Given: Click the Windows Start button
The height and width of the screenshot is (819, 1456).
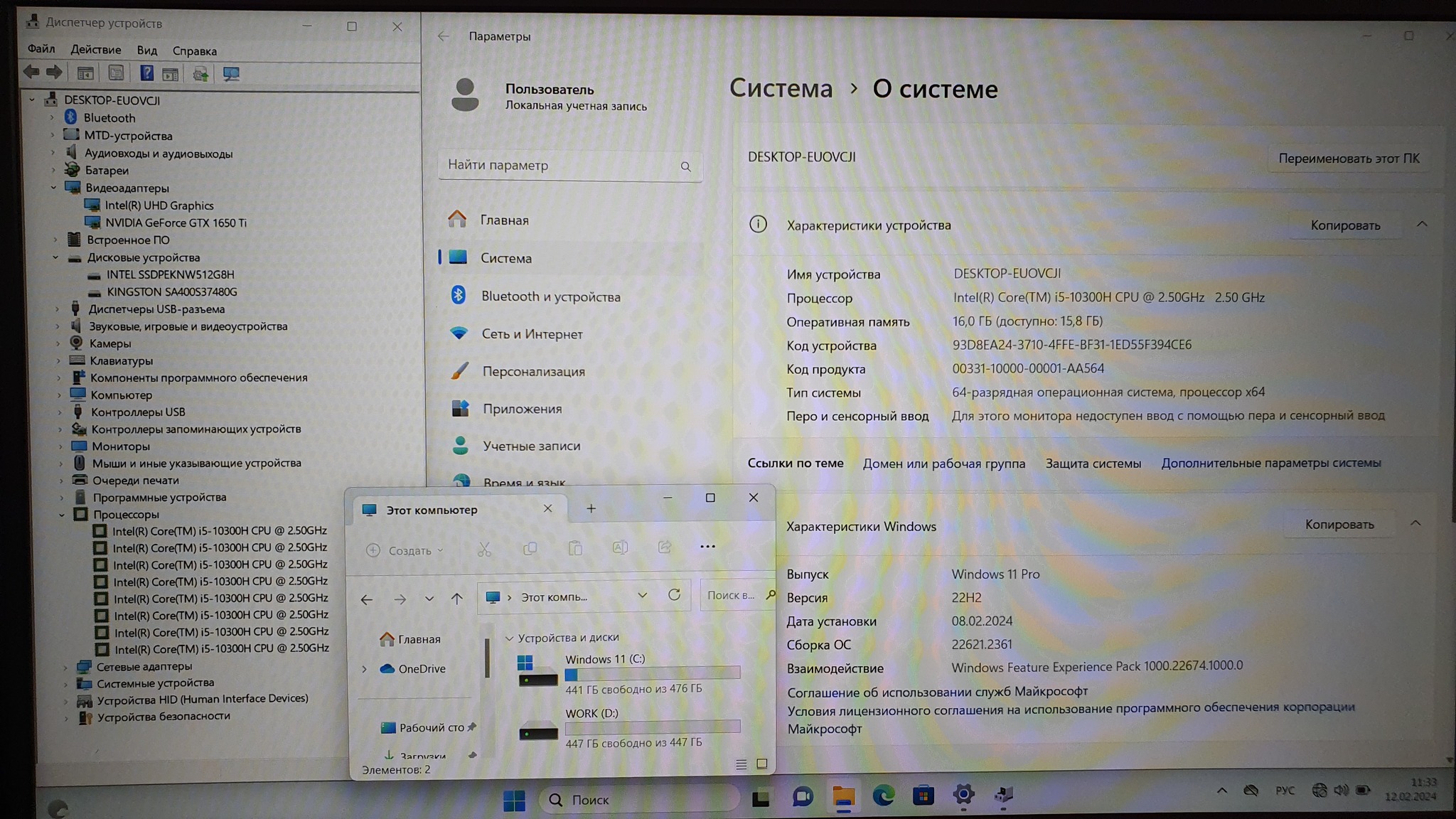Looking at the screenshot, I should pyautogui.click(x=514, y=801).
